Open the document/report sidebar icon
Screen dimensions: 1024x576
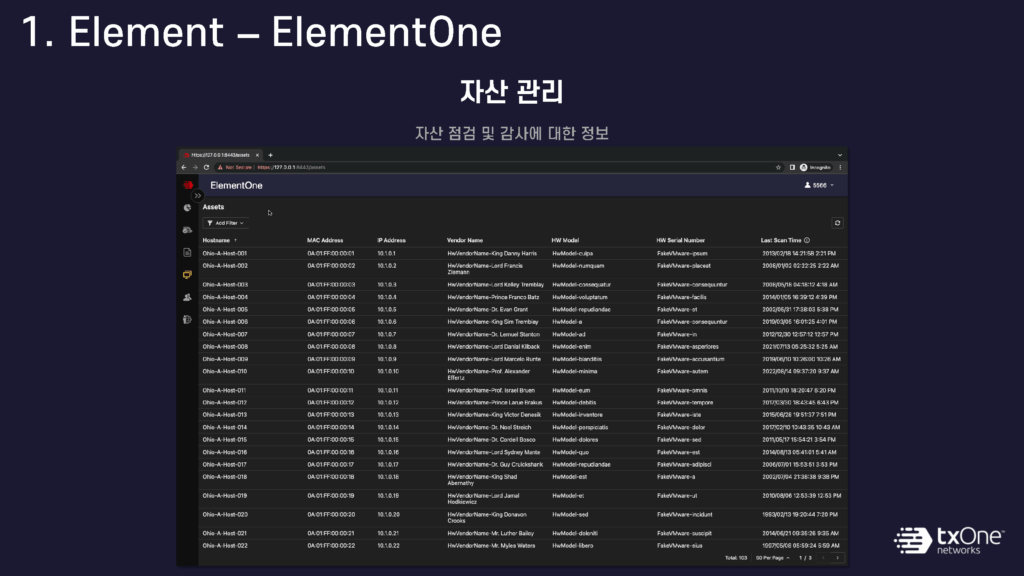[x=187, y=252]
